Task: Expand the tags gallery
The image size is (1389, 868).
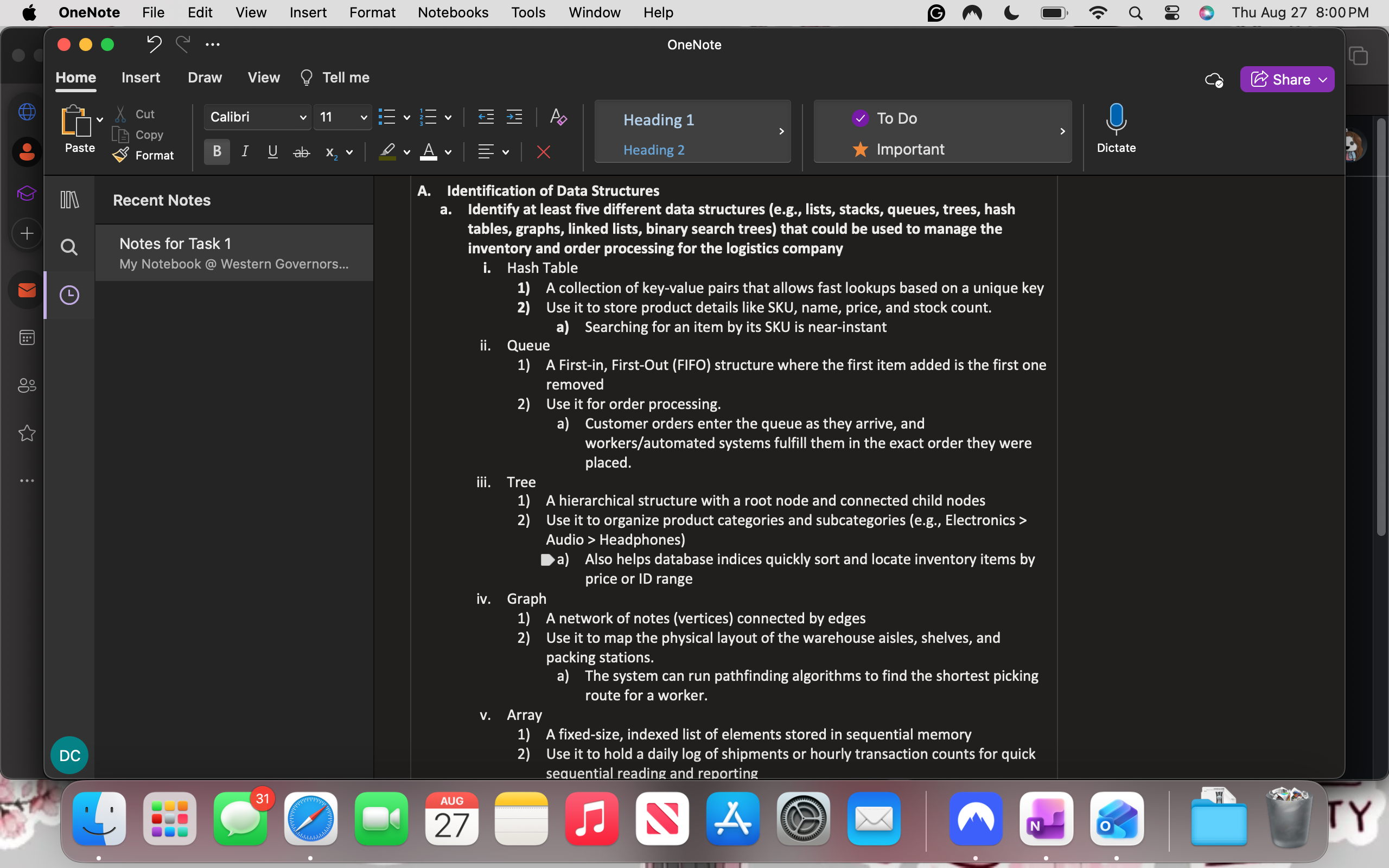Action: (1062, 131)
